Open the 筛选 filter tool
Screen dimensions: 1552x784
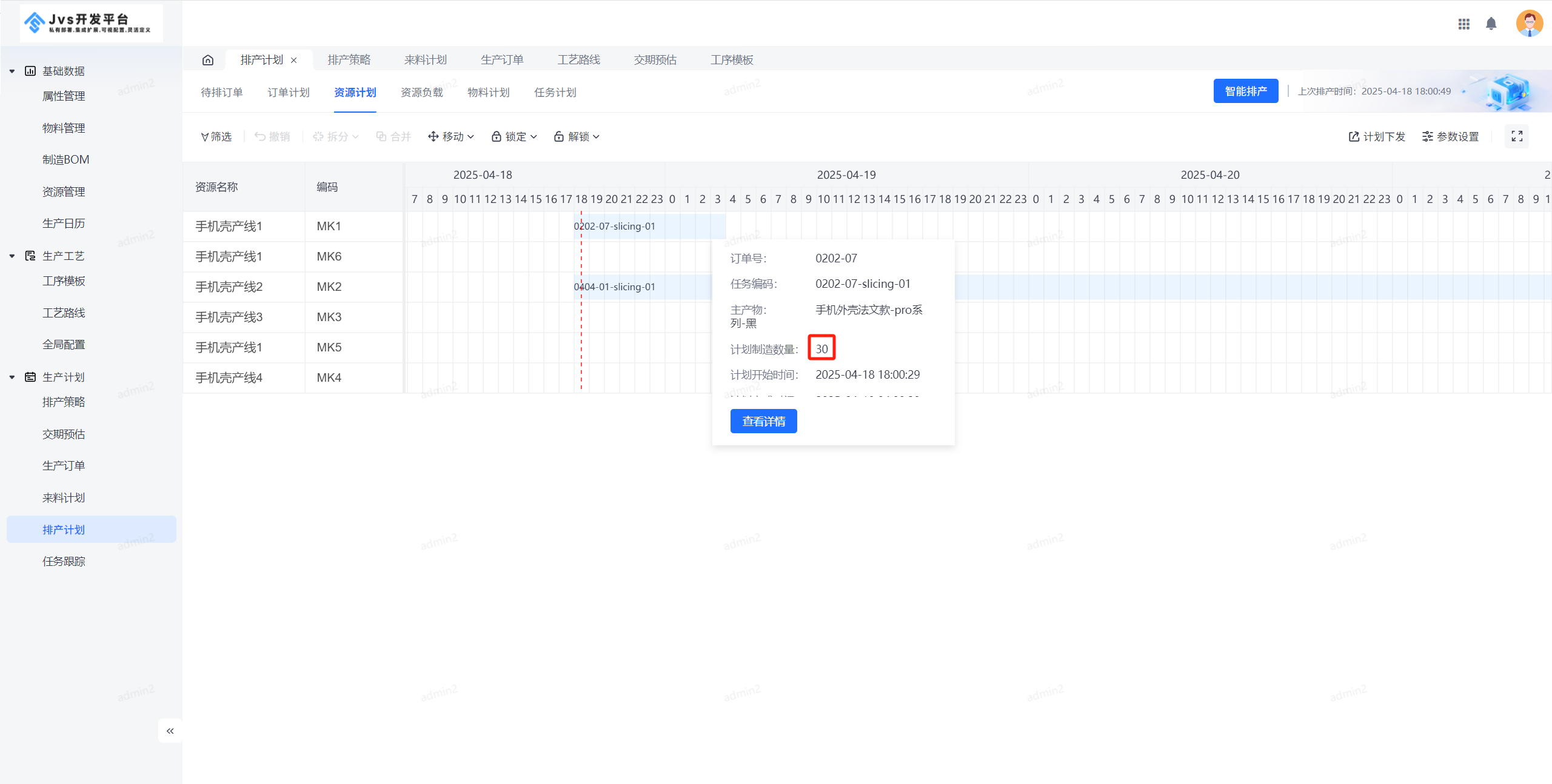click(216, 136)
